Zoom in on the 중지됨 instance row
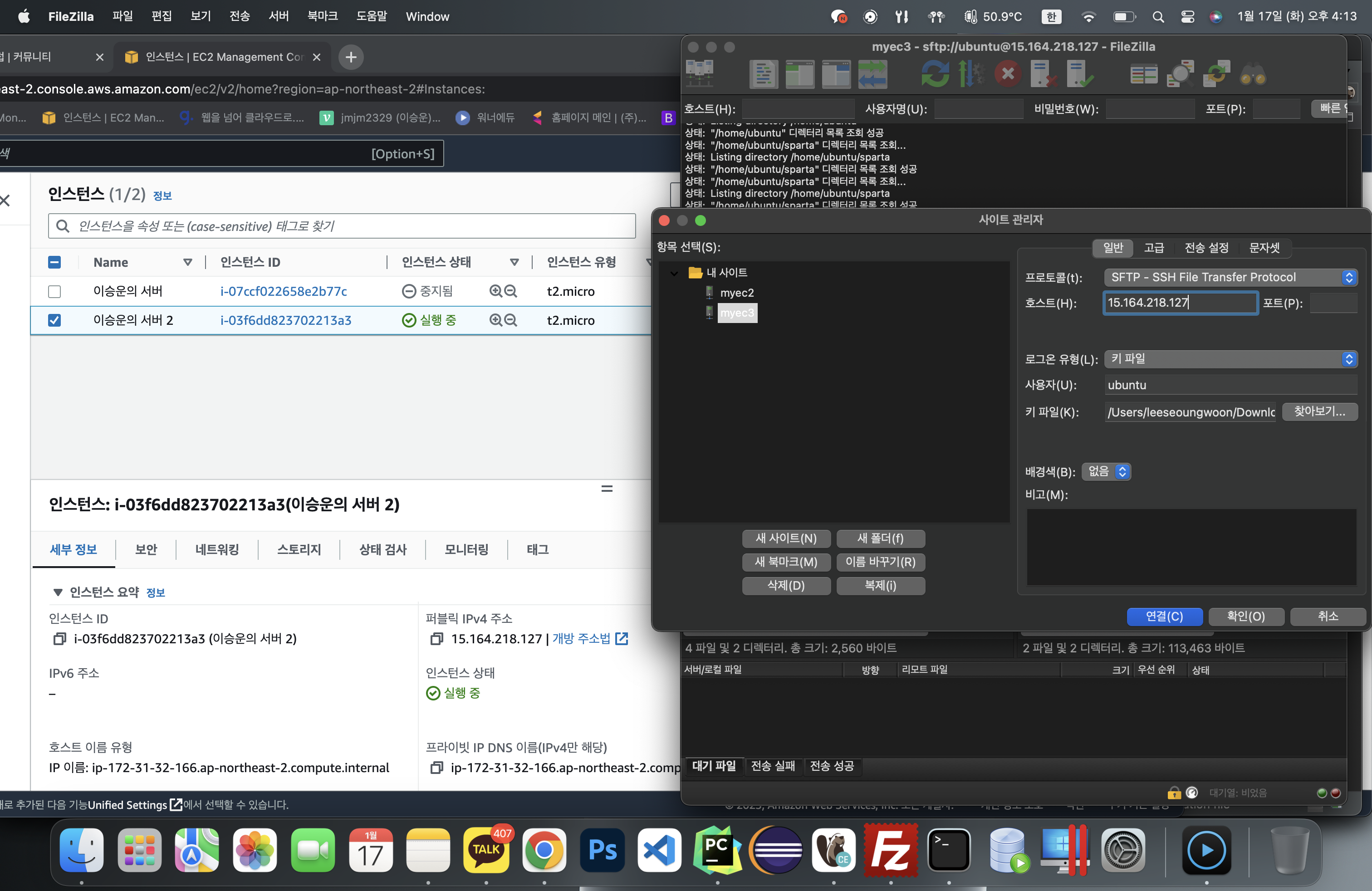This screenshot has width=1372, height=891. (x=495, y=291)
